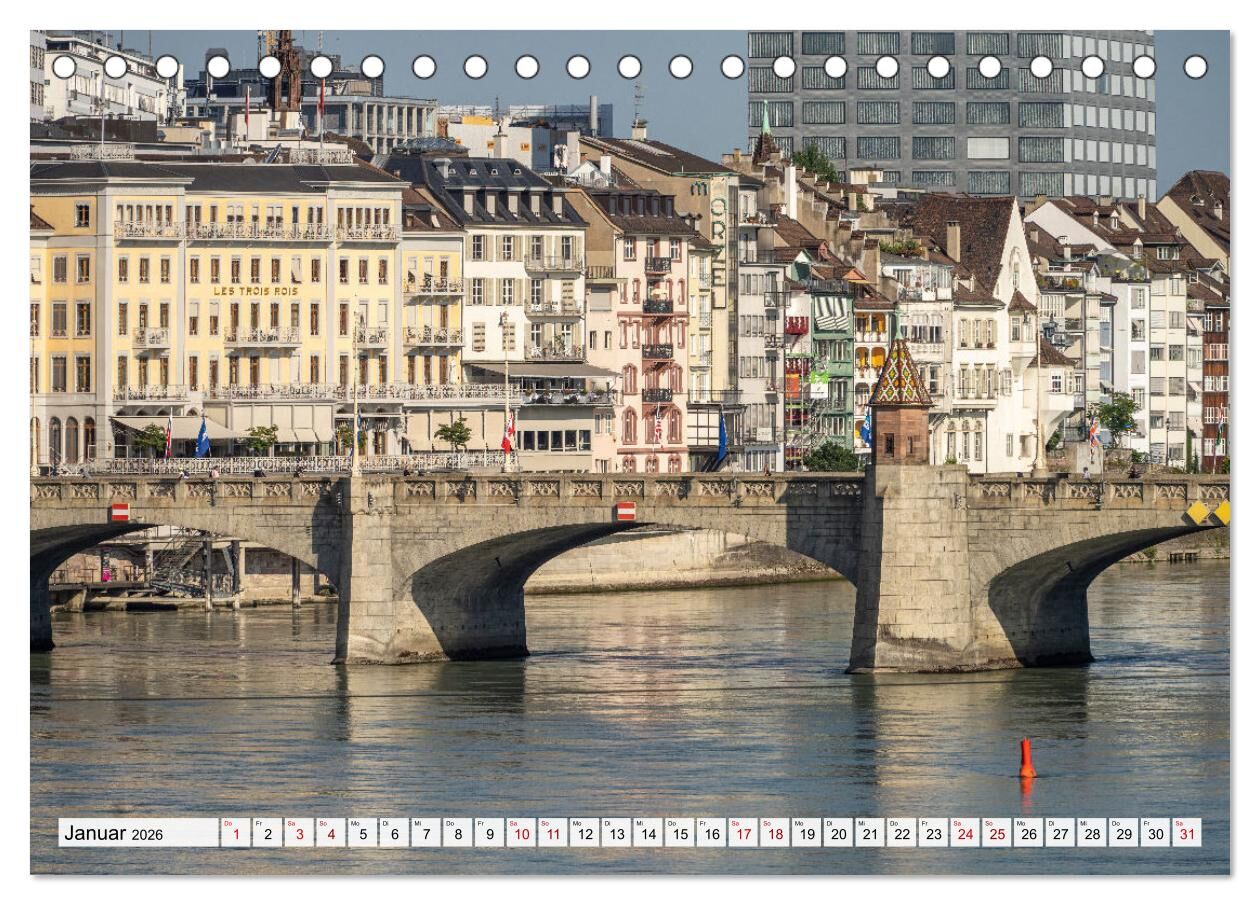This screenshot has height=905, width=1260.
Task: Click day 27 in the calendar strip
Action: (1059, 833)
